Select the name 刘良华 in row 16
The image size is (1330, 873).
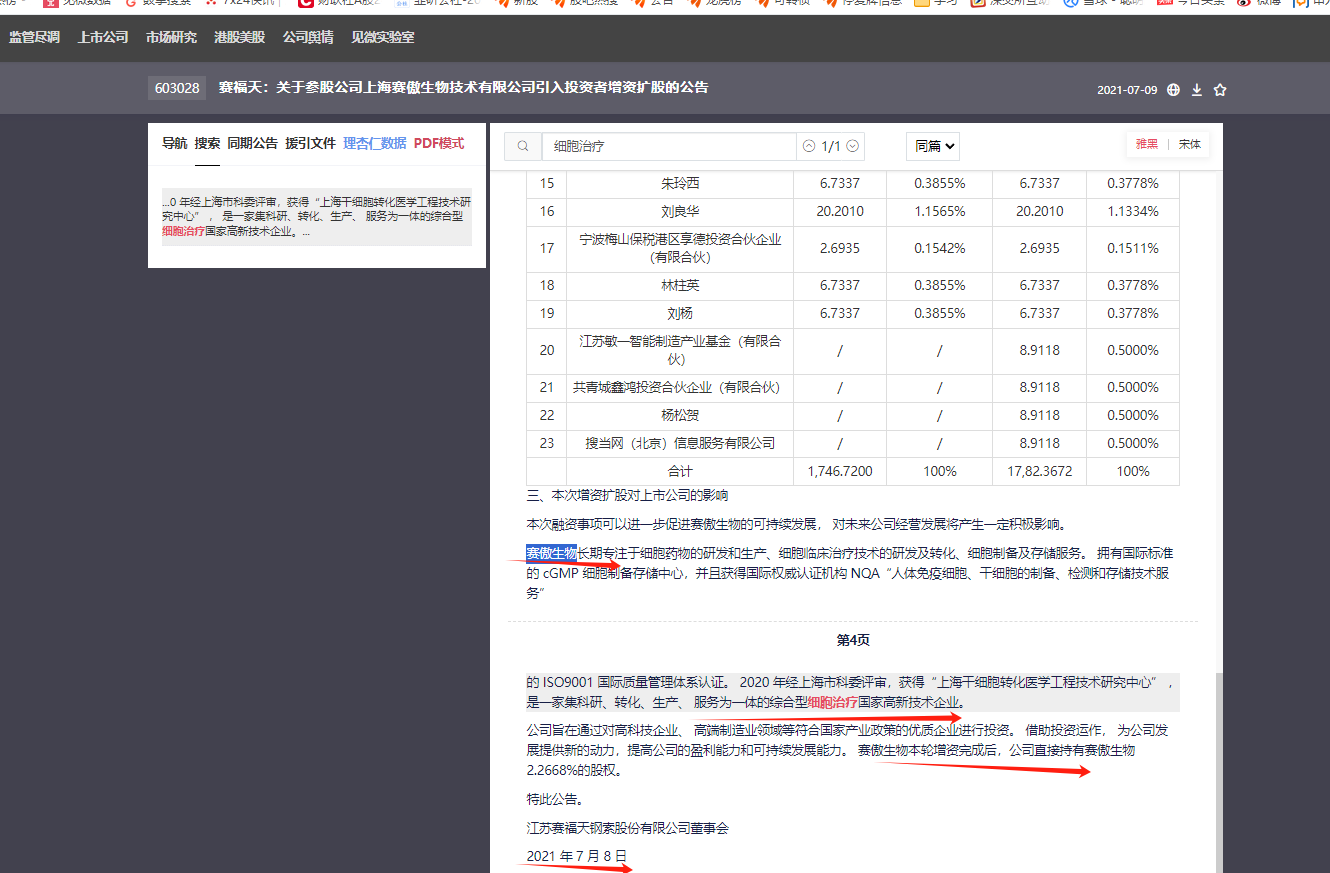pos(680,211)
